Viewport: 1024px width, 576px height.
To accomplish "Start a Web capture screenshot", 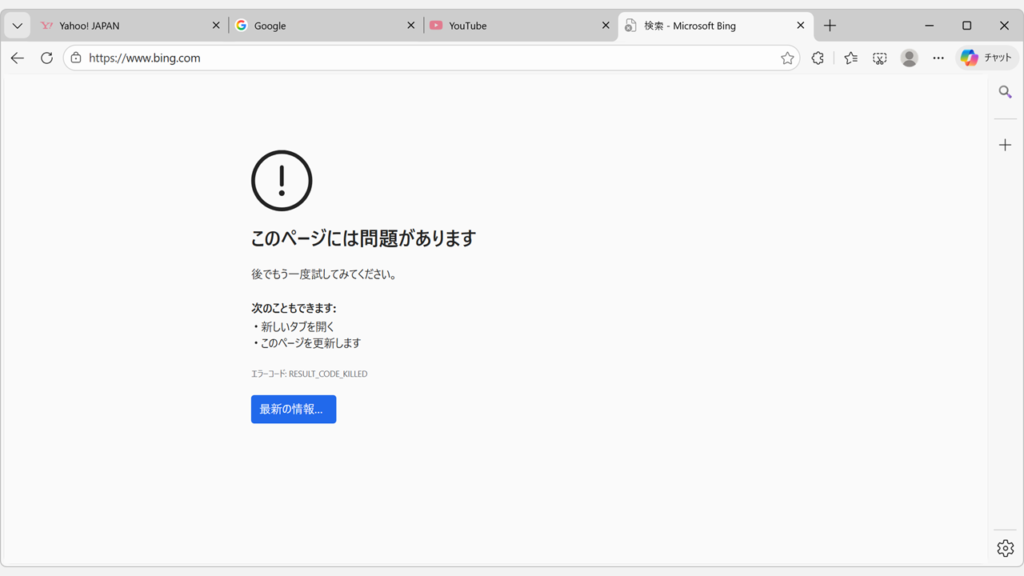I will coord(879,57).
